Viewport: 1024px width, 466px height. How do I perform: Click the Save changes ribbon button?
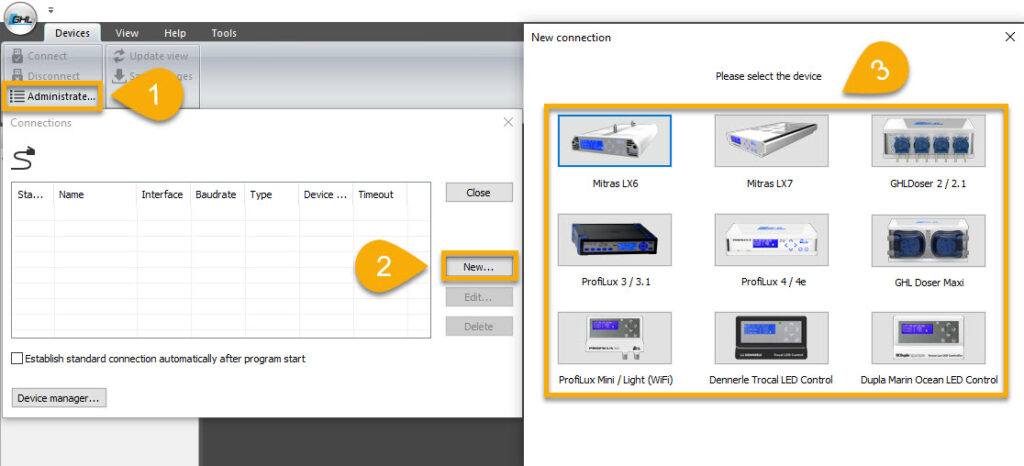click(153, 76)
